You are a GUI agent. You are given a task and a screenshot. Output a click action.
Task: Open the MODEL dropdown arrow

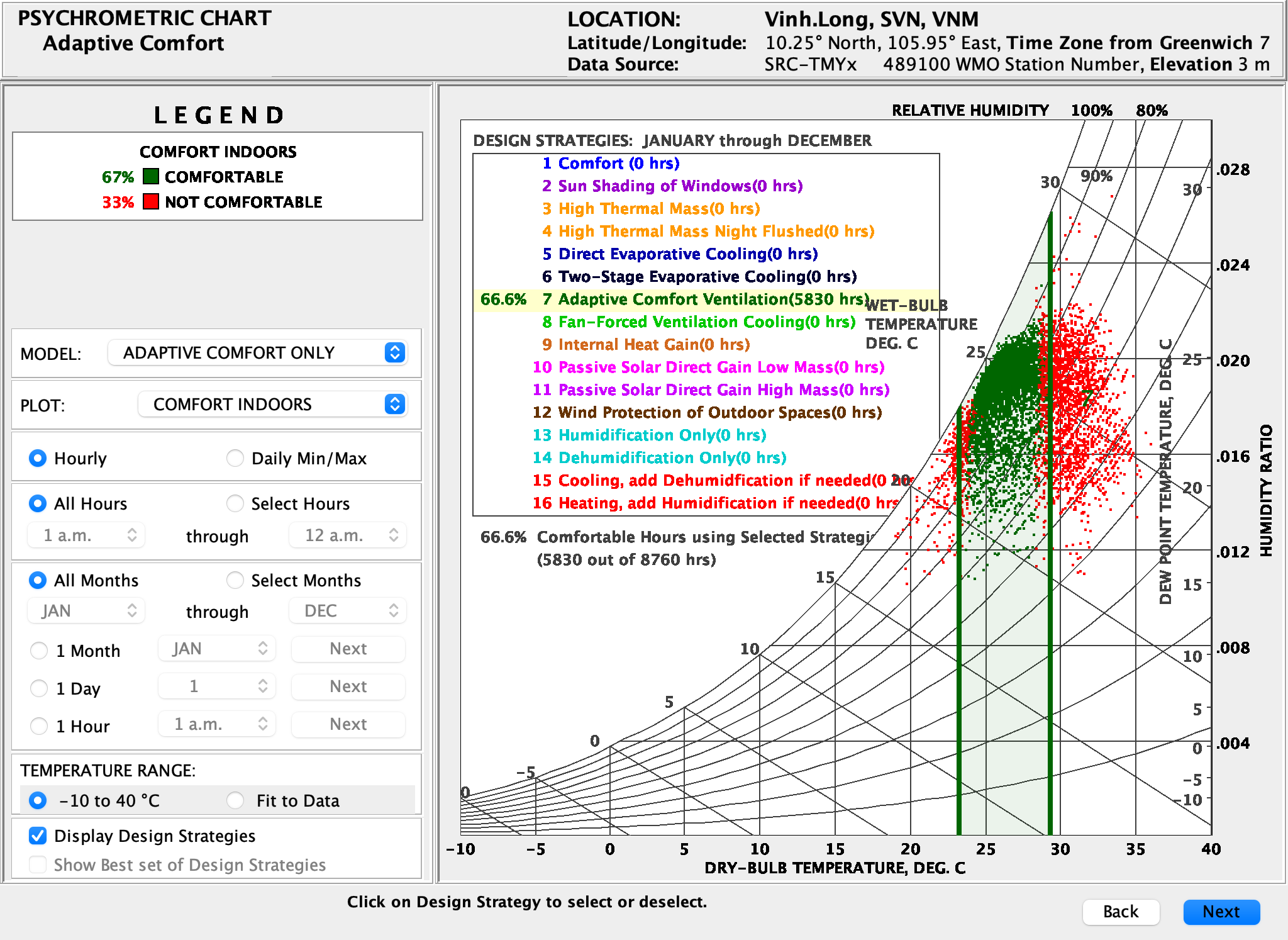coord(394,353)
